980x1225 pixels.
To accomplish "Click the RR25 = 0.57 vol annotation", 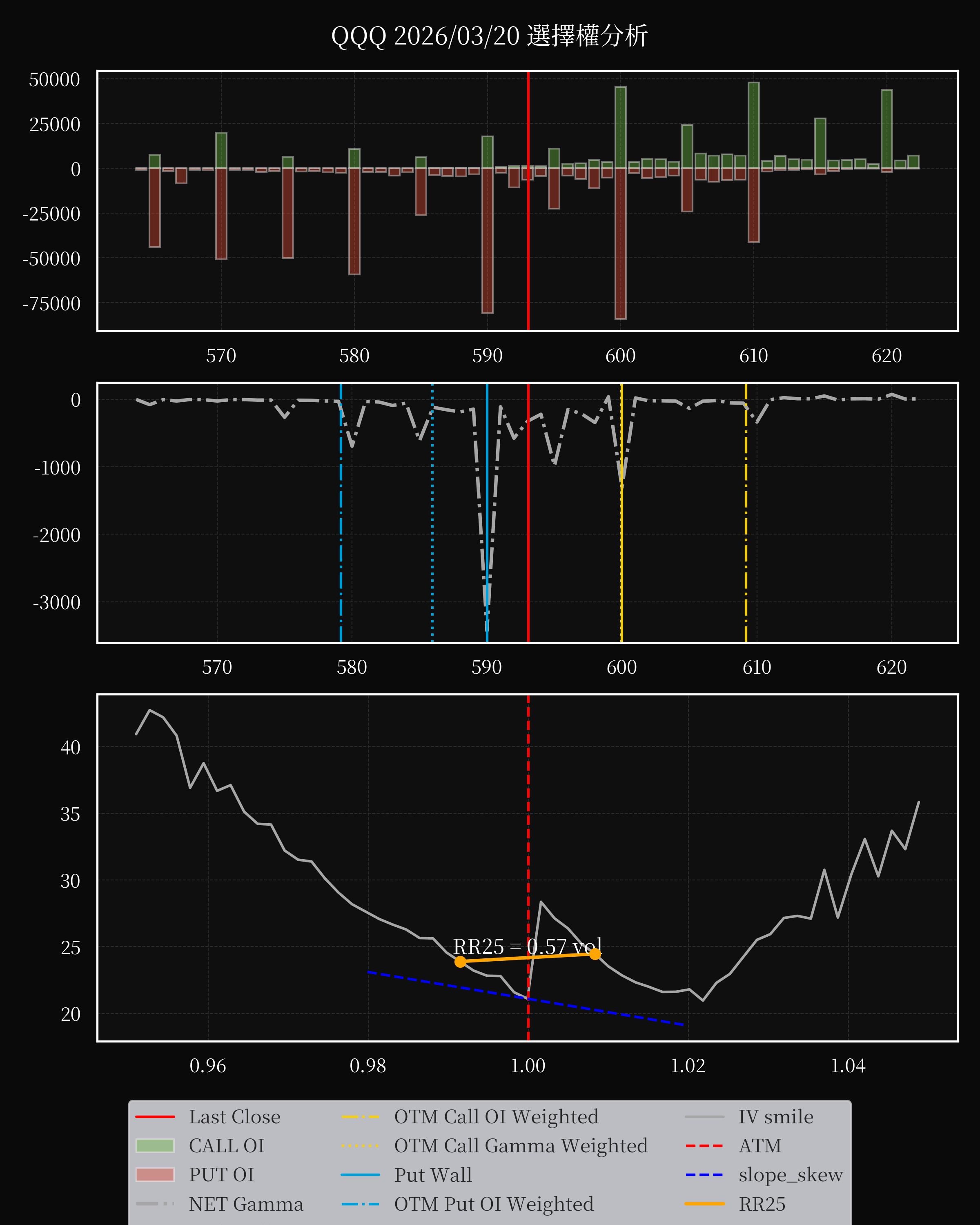I will [527, 947].
